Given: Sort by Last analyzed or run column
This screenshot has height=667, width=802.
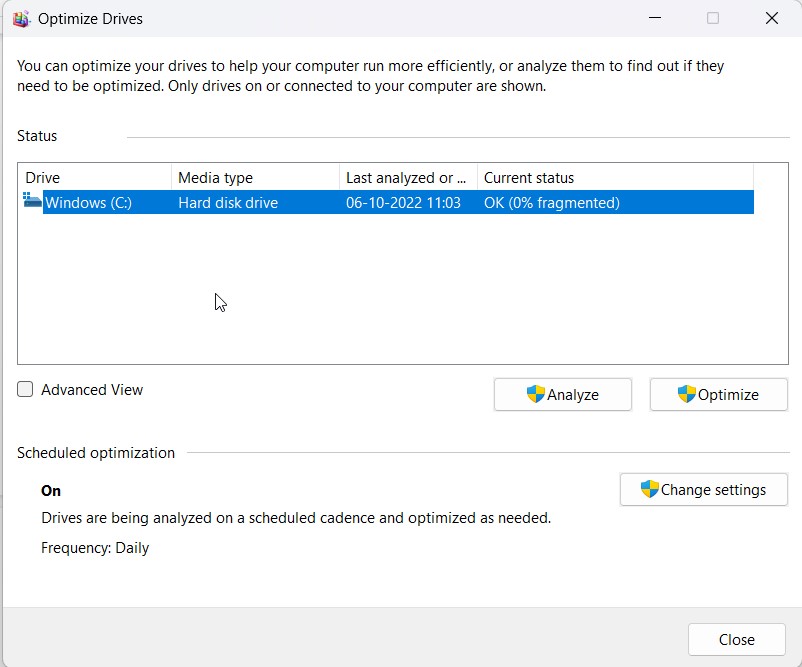Looking at the screenshot, I should [404, 177].
